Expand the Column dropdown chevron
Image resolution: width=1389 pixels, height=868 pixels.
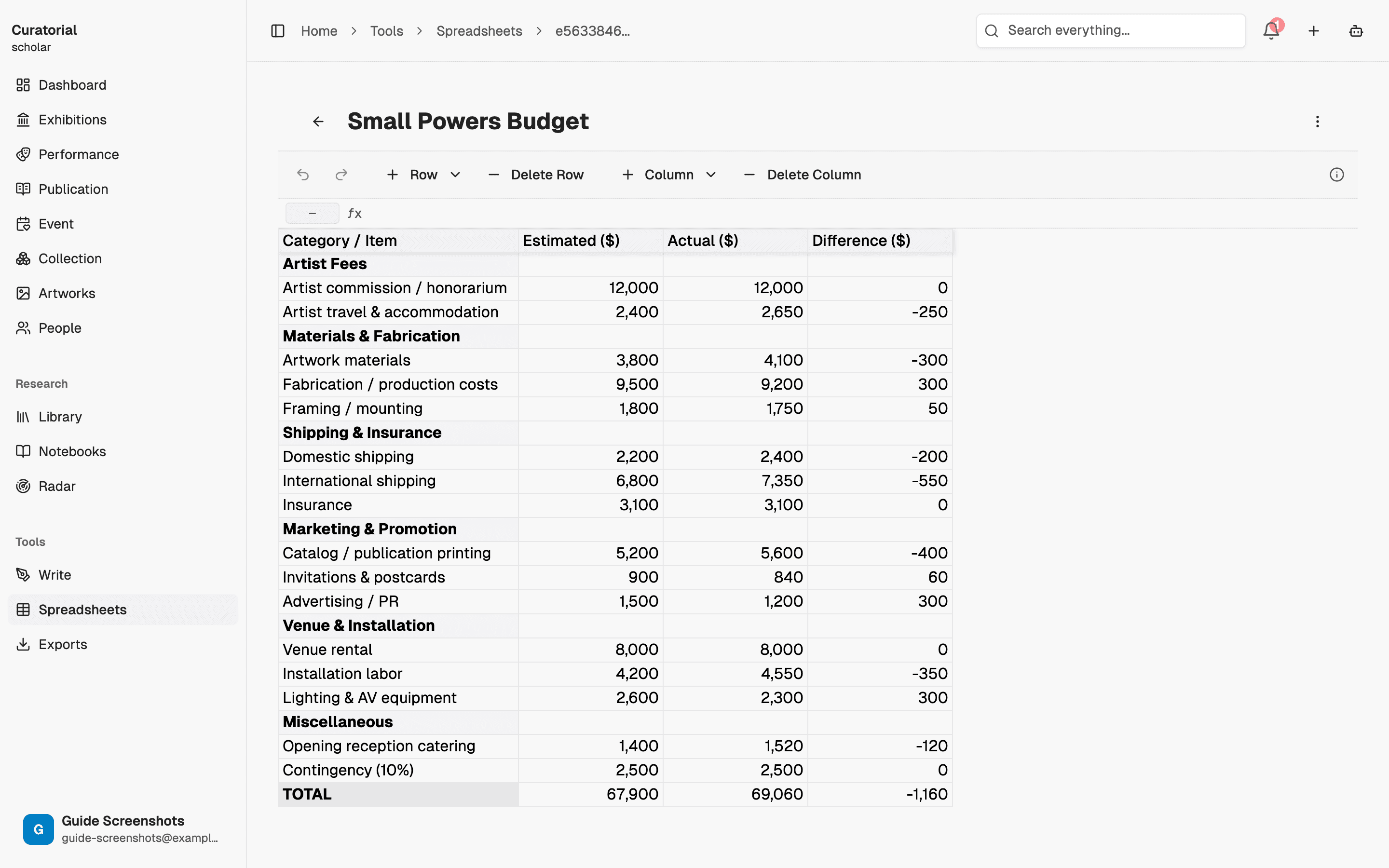[710, 175]
